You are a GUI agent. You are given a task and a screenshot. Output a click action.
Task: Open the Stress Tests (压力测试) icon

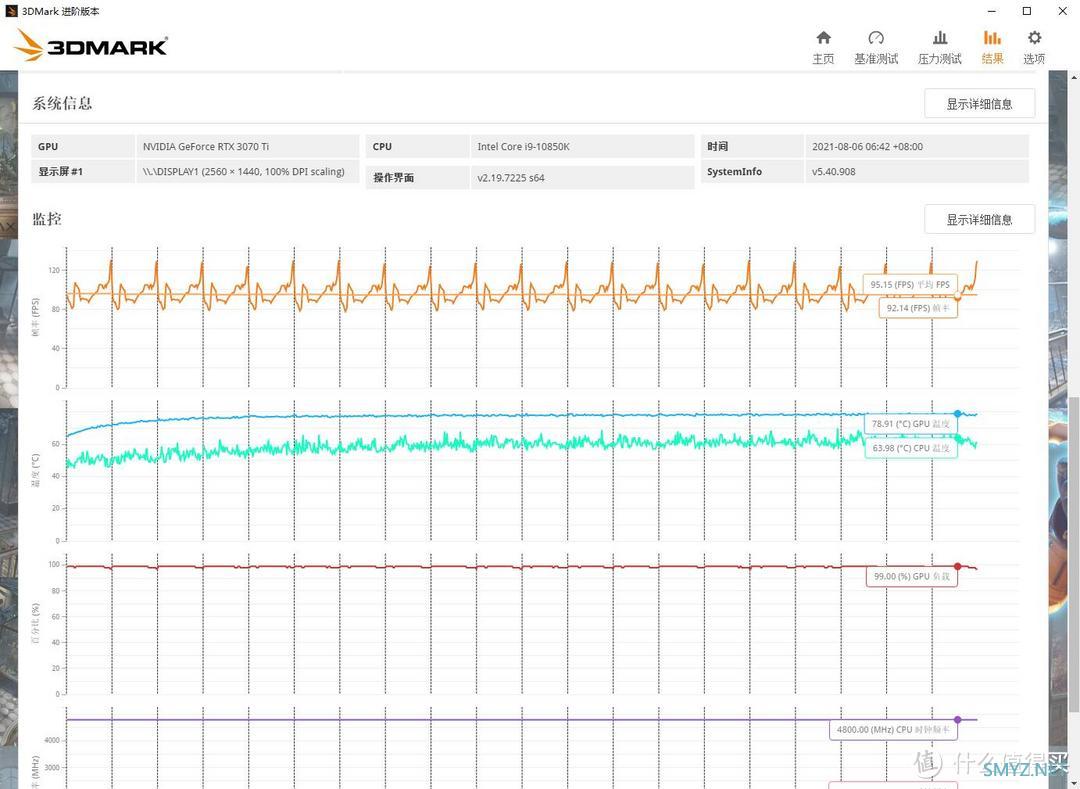pos(939,38)
